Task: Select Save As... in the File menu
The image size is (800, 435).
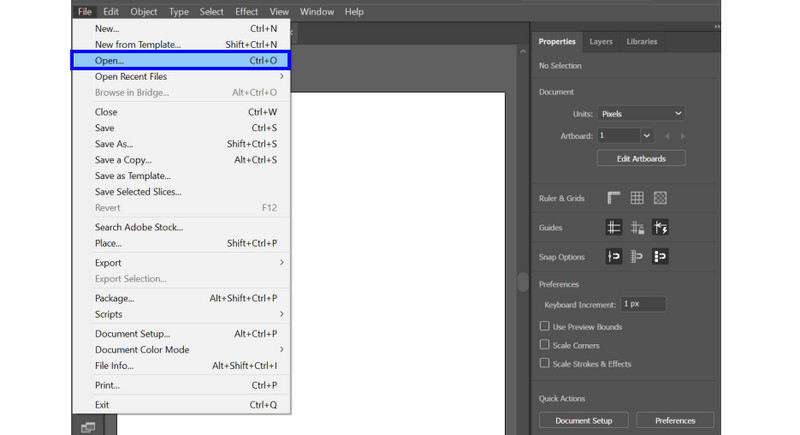Action: point(114,144)
